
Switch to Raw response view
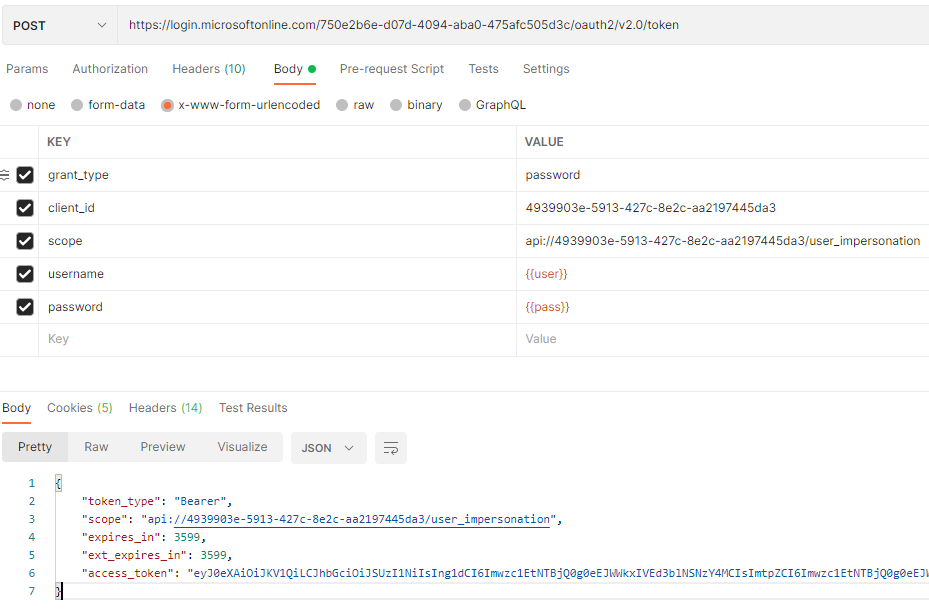point(96,447)
